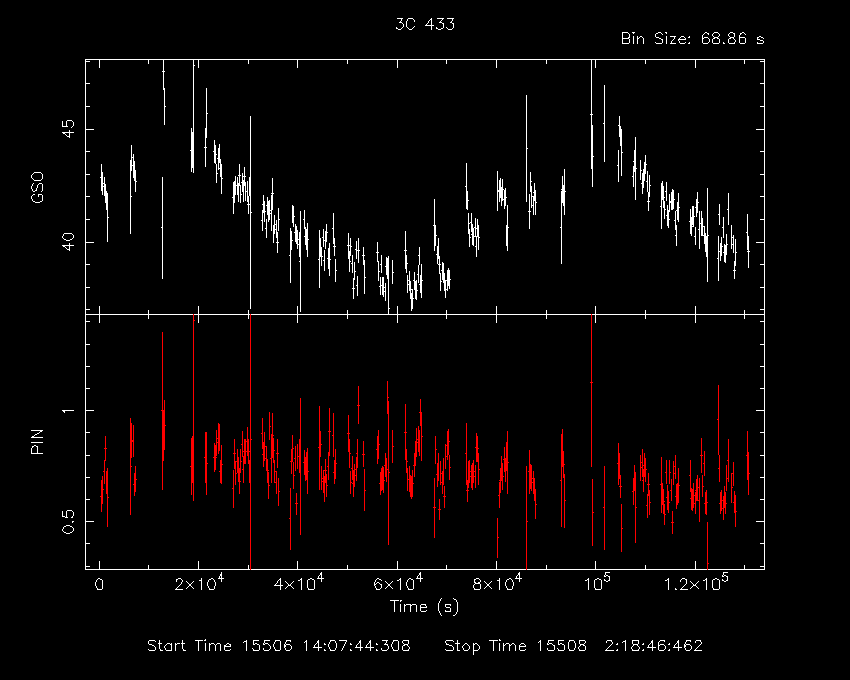Click the x-axis tick label 6×10^4
The image size is (850, 680).
(398, 582)
